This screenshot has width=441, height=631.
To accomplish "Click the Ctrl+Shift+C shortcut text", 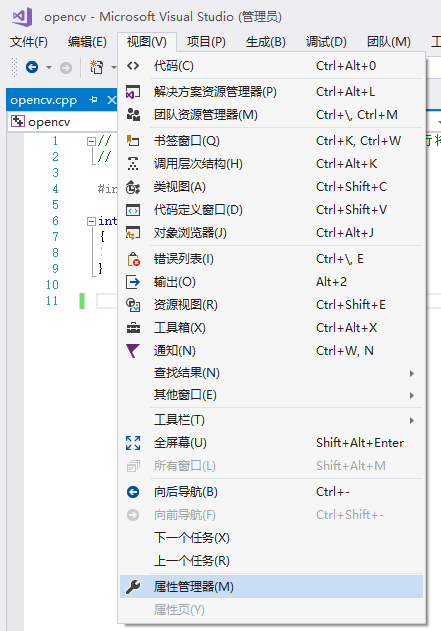I will [351, 187].
